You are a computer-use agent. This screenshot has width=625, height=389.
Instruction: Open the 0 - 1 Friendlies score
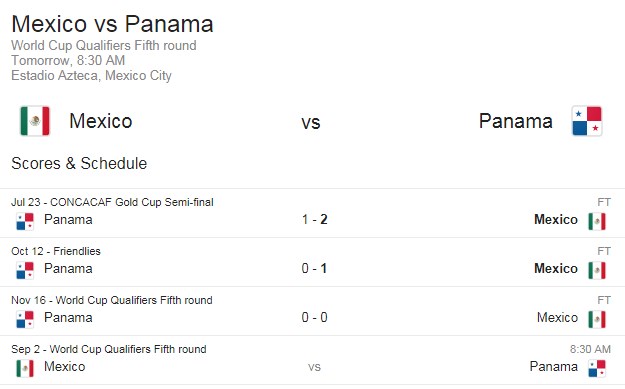click(x=314, y=268)
